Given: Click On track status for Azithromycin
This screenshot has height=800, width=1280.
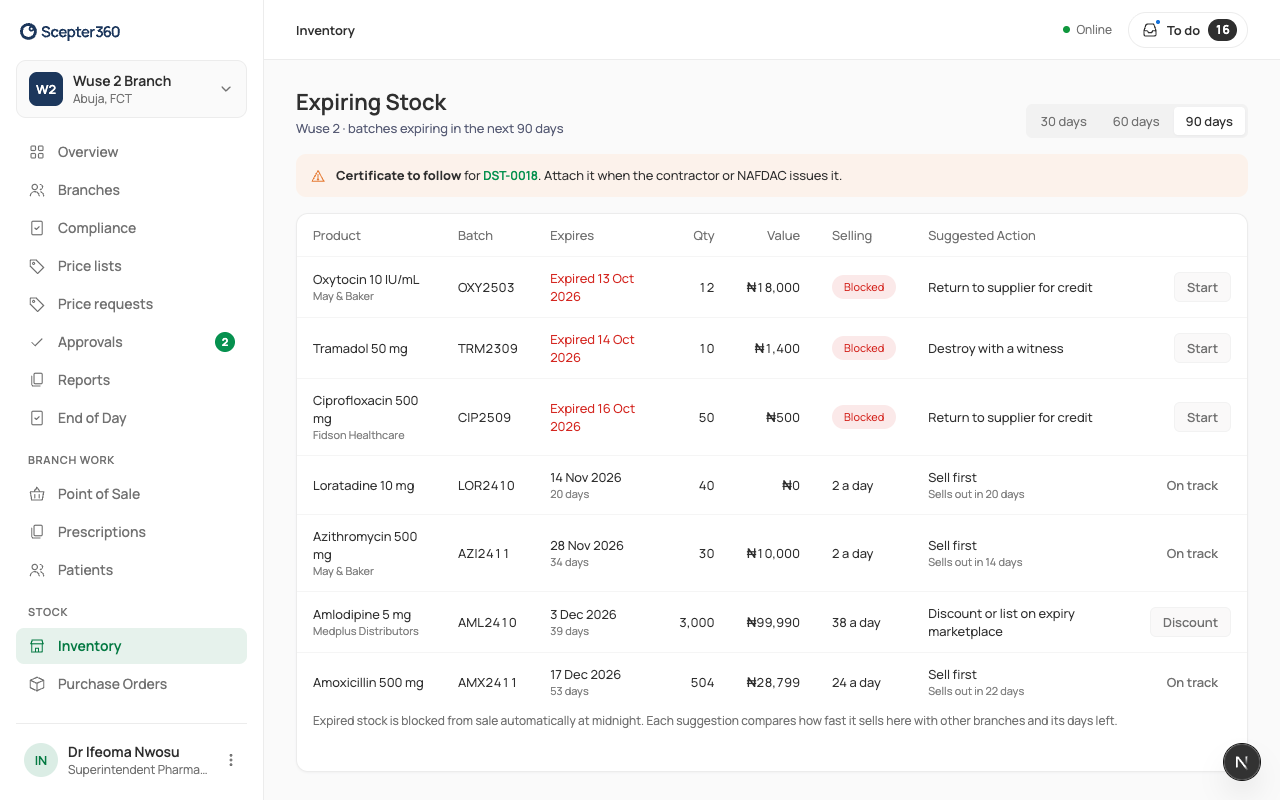Looking at the screenshot, I should pyautogui.click(x=1192, y=554).
